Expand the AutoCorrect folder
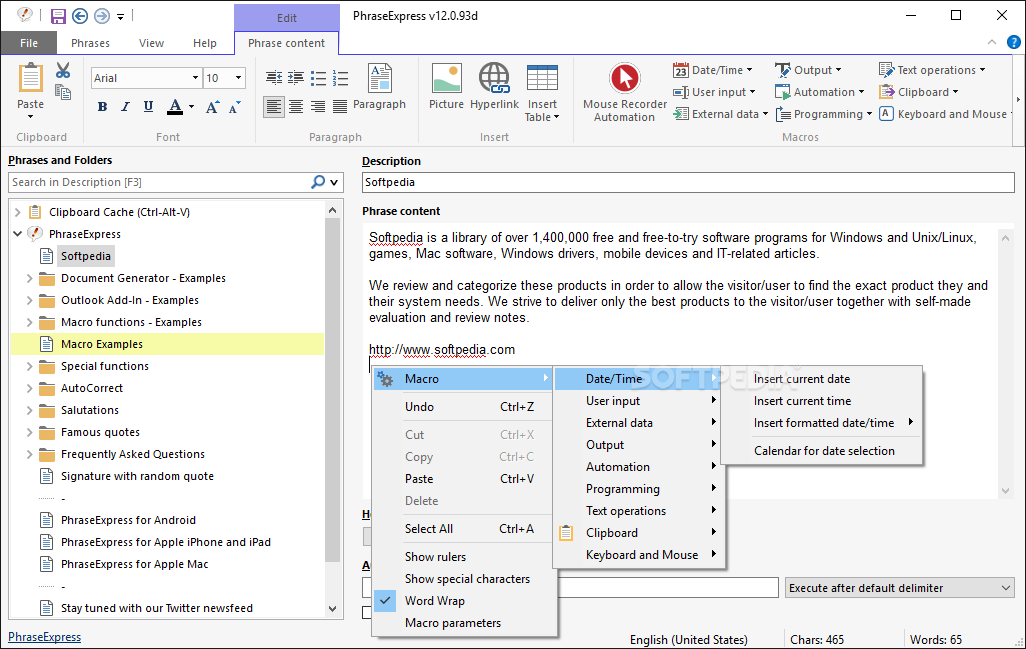1026x649 pixels. 29,388
